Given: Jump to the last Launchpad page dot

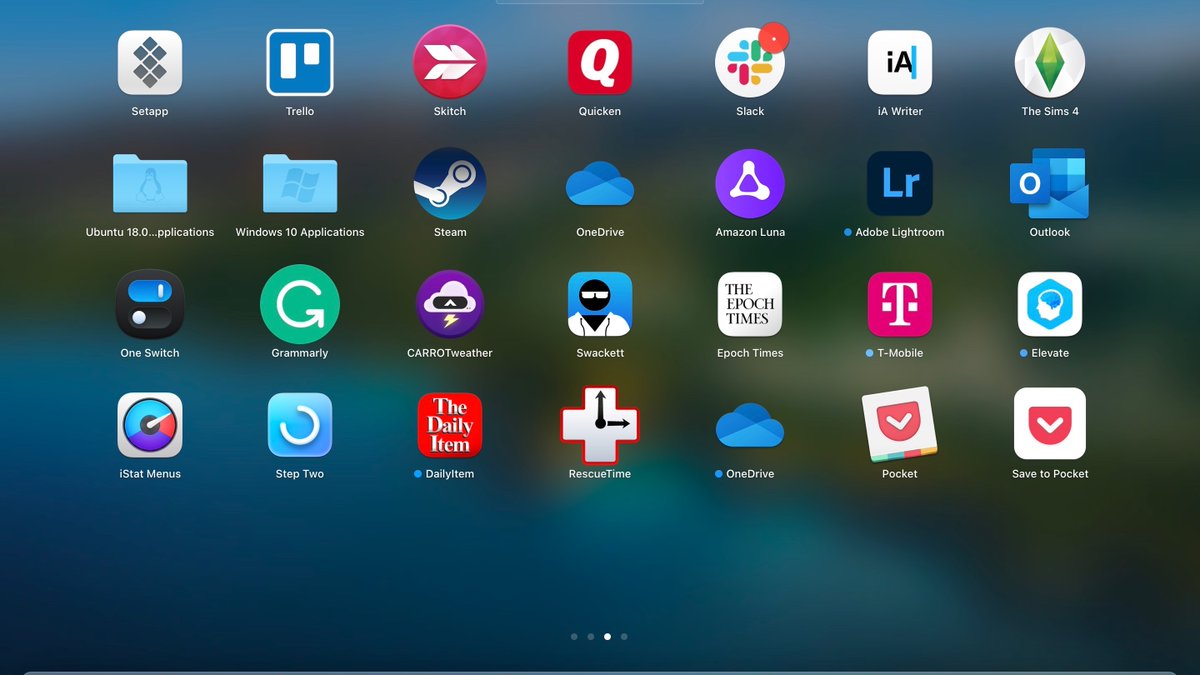Looking at the screenshot, I should [624, 636].
